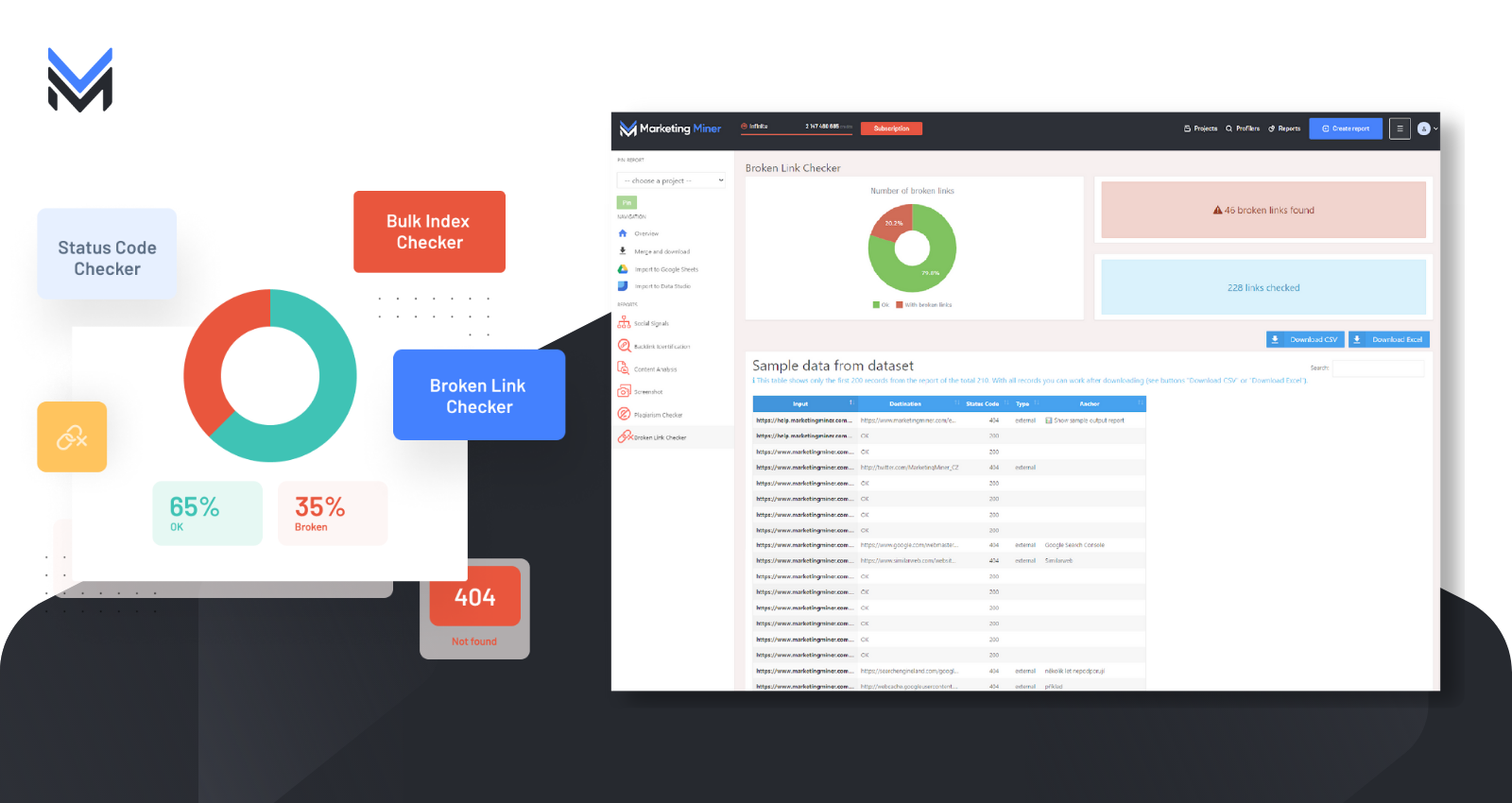
Task: Open the Profilers menu
Action: (x=1243, y=128)
